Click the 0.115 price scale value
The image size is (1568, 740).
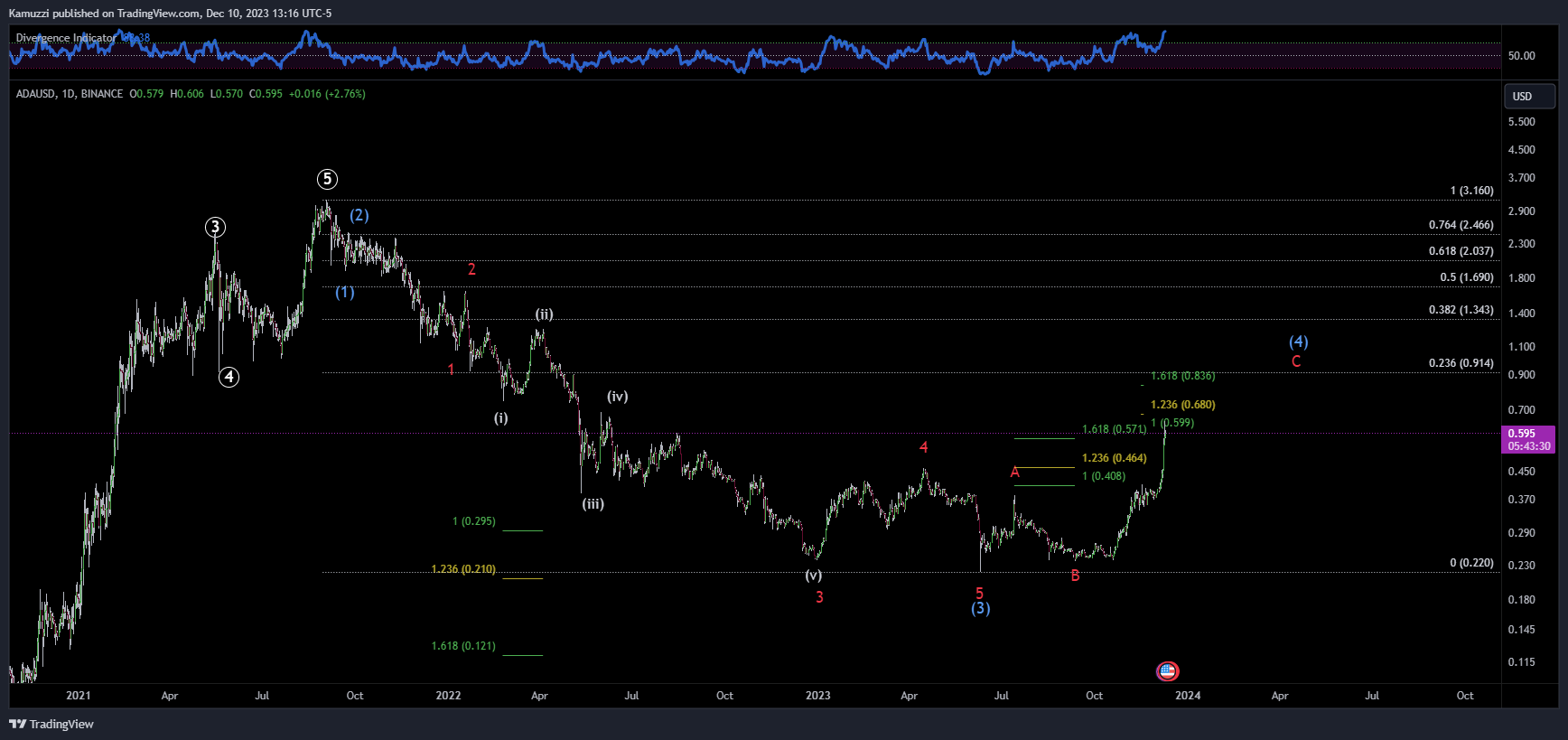point(1521,662)
